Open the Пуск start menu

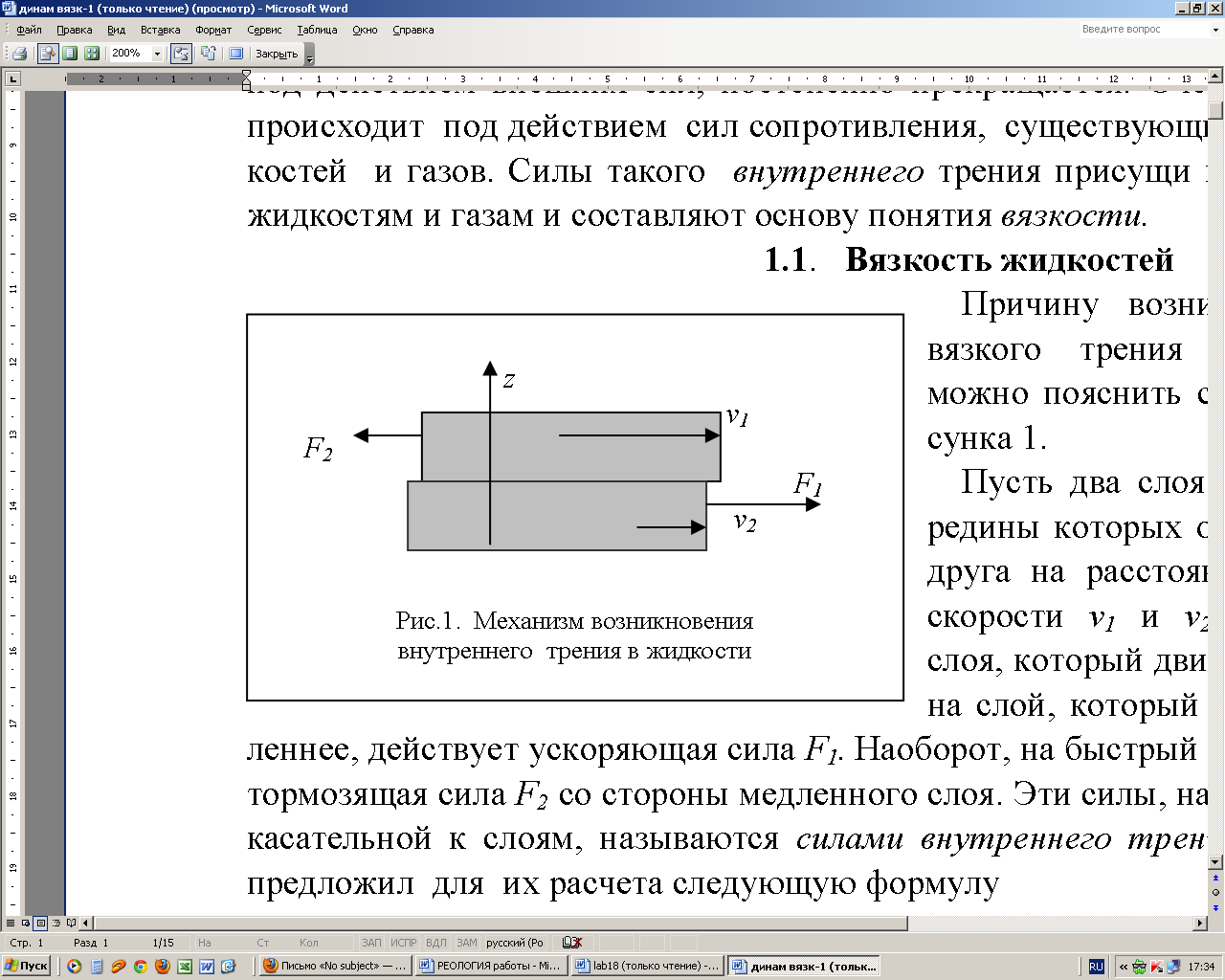(x=27, y=967)
